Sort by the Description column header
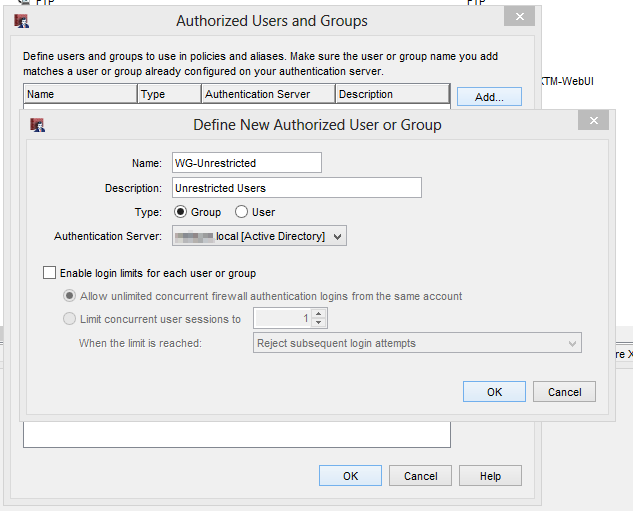 click(x=393, y=94)
